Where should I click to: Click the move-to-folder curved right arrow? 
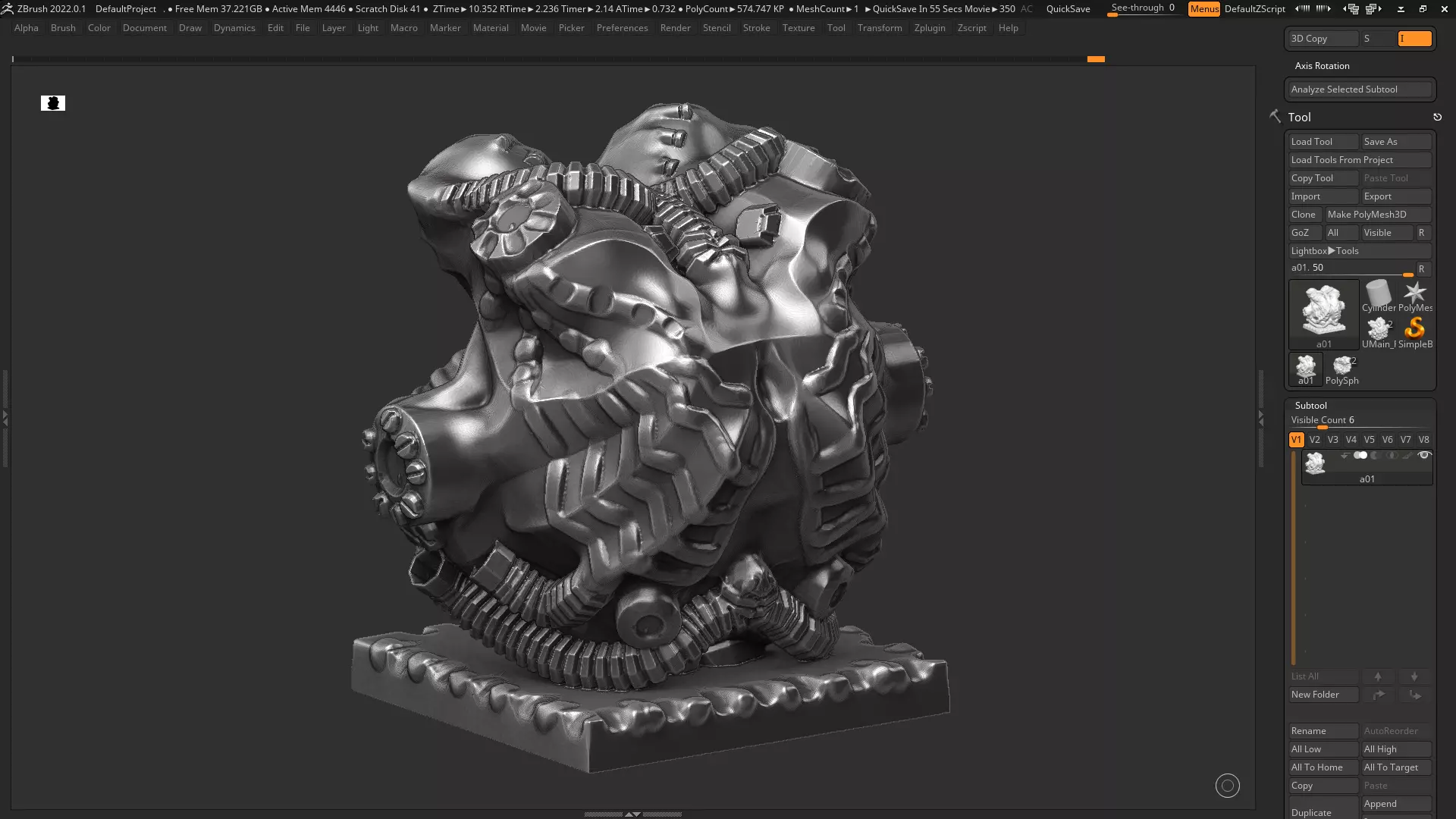click(x=1378, y=695)
